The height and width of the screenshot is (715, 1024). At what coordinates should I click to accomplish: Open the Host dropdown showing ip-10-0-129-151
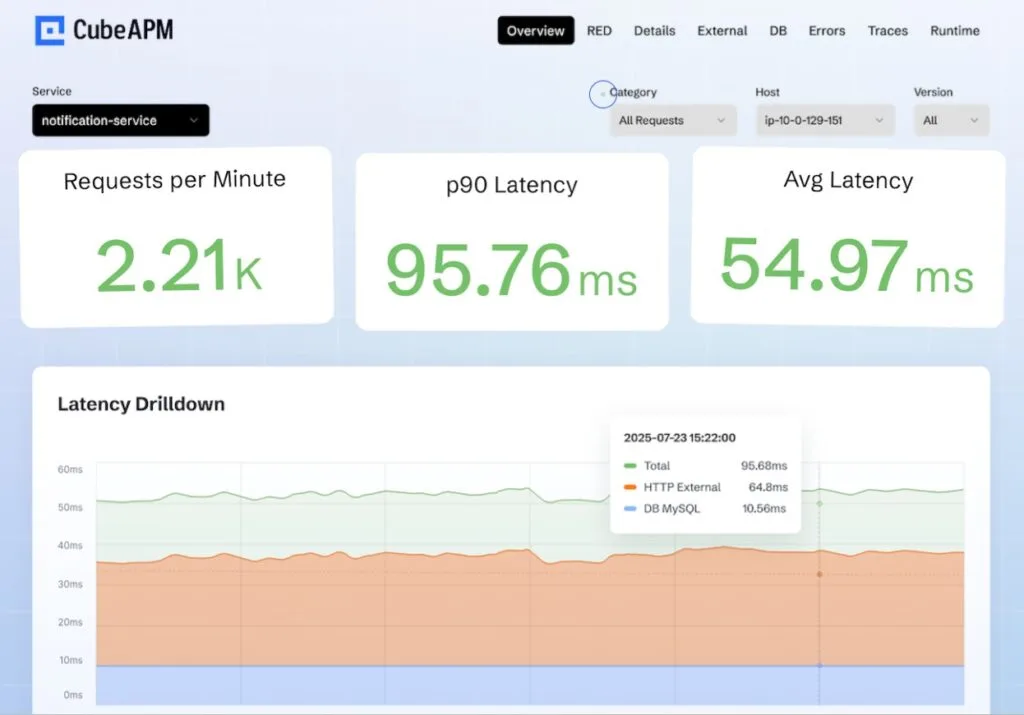(x=822, y=120)
